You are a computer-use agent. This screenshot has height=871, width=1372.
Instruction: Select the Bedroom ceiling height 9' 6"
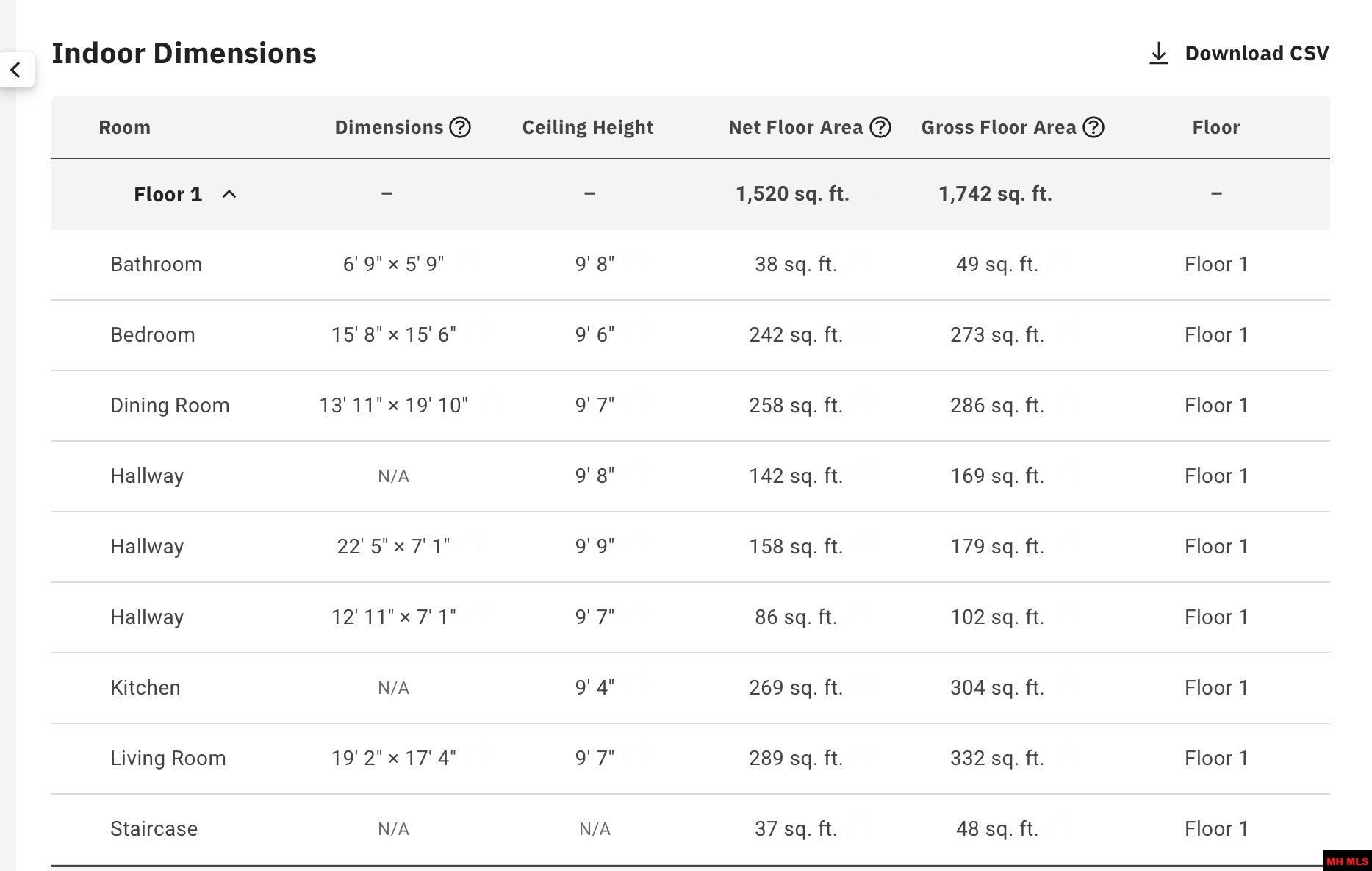(x=595, y=335)
